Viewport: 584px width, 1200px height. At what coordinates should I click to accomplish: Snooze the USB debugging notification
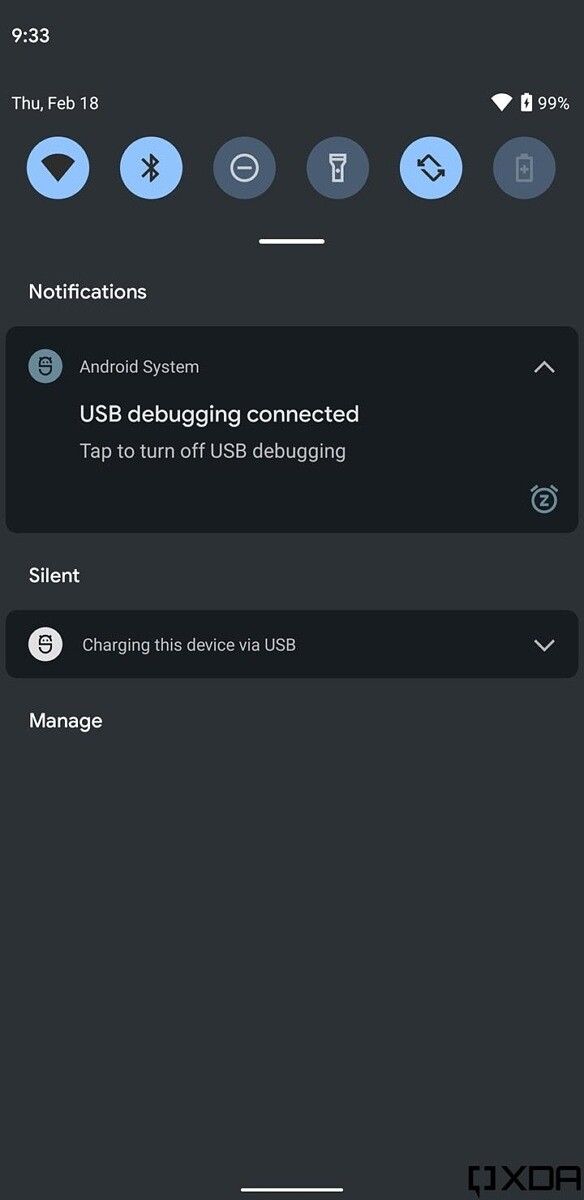point(544,498)
